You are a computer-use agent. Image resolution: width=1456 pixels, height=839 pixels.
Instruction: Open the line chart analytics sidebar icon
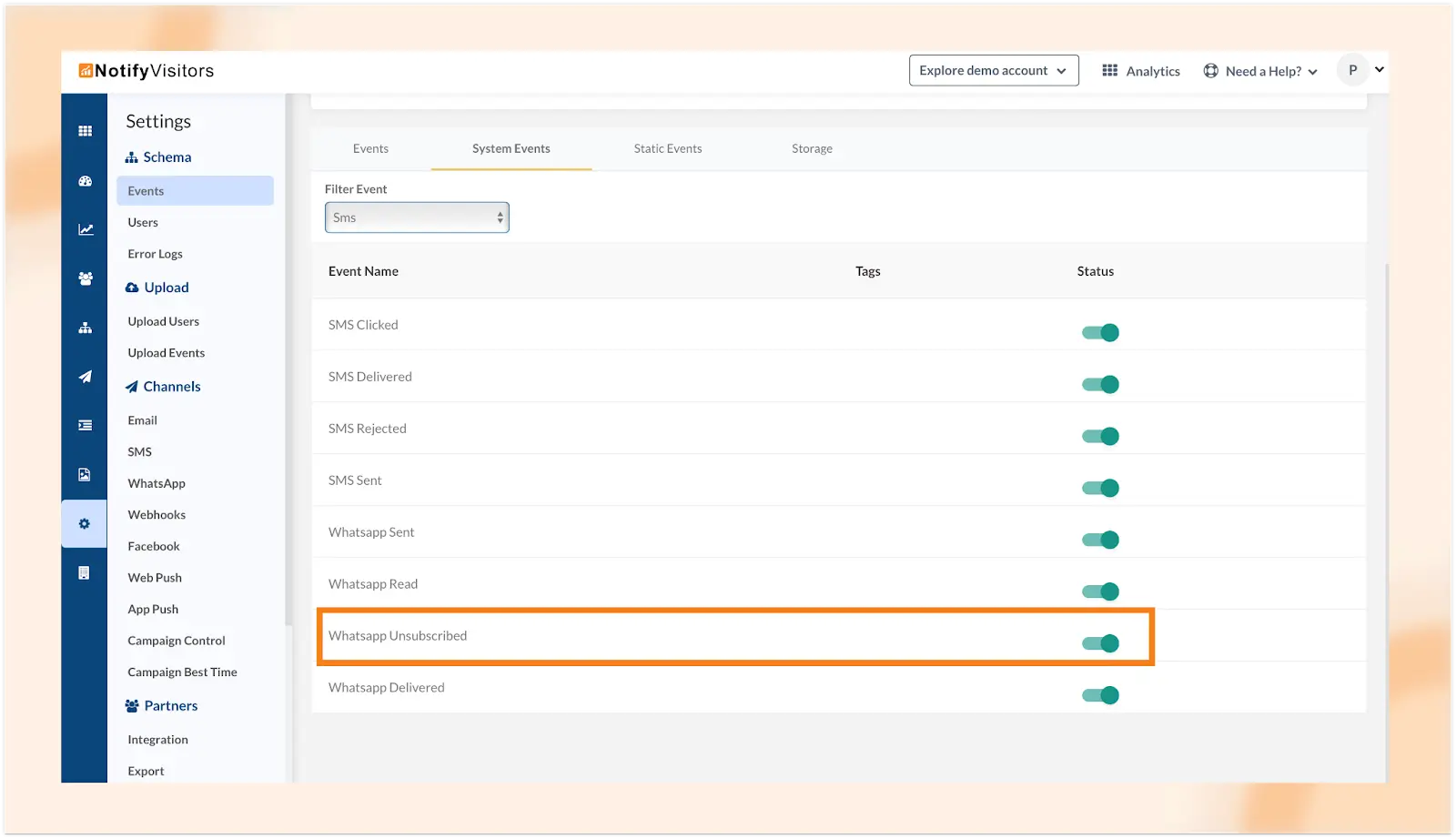pyautogui.click(x=85, y=229)
